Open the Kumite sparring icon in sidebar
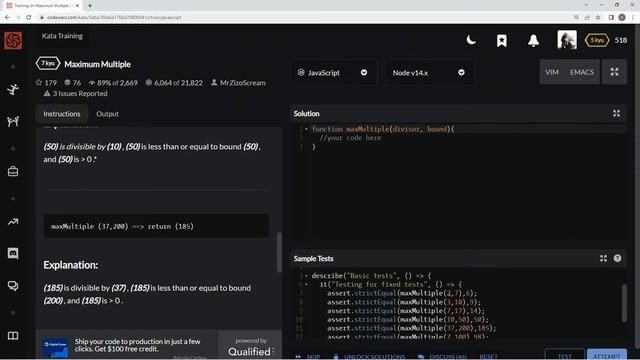The width and height of the screenshot is (640, 360). point(13,121)
